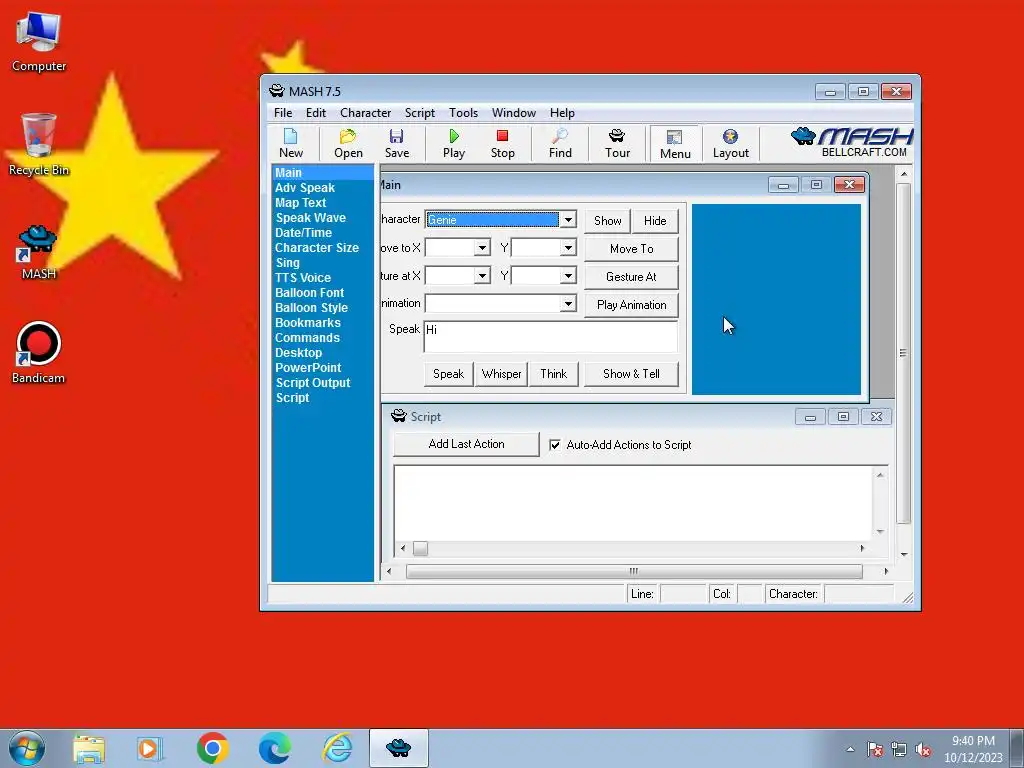Click the Layout toolbar icon
Image resolution: width=1024 pixels, height=768 pixels.
pos(730,144)
